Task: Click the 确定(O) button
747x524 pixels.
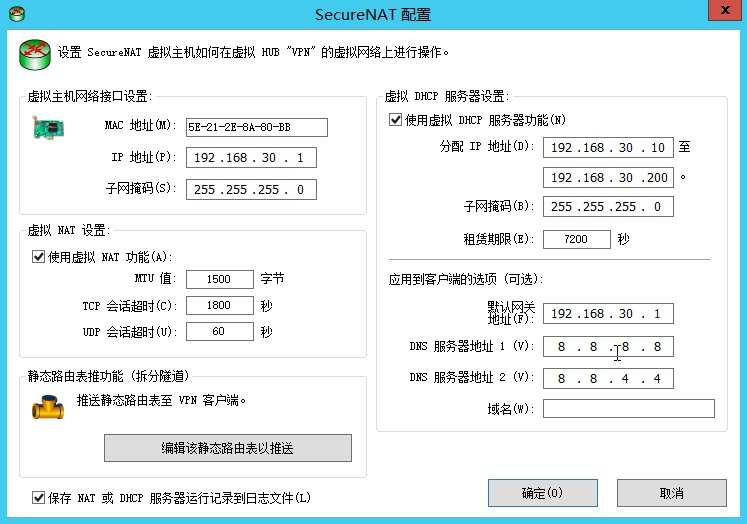Action: (x=543, y=493)
